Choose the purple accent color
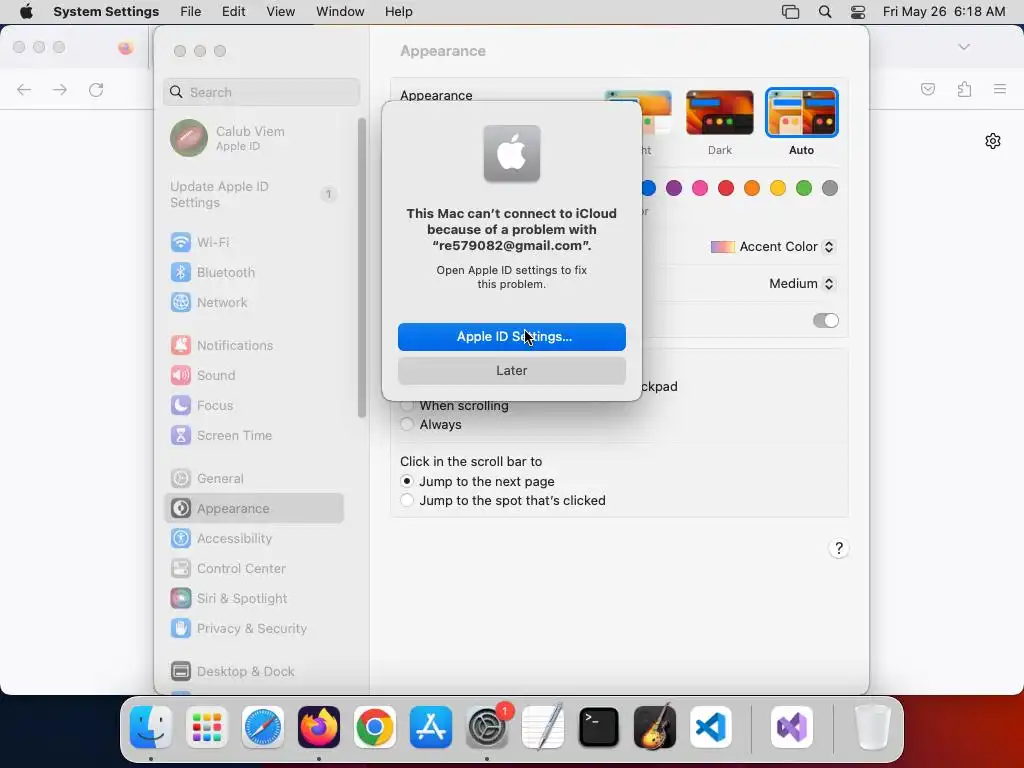The image size is (1024, 768). (674, 189)
